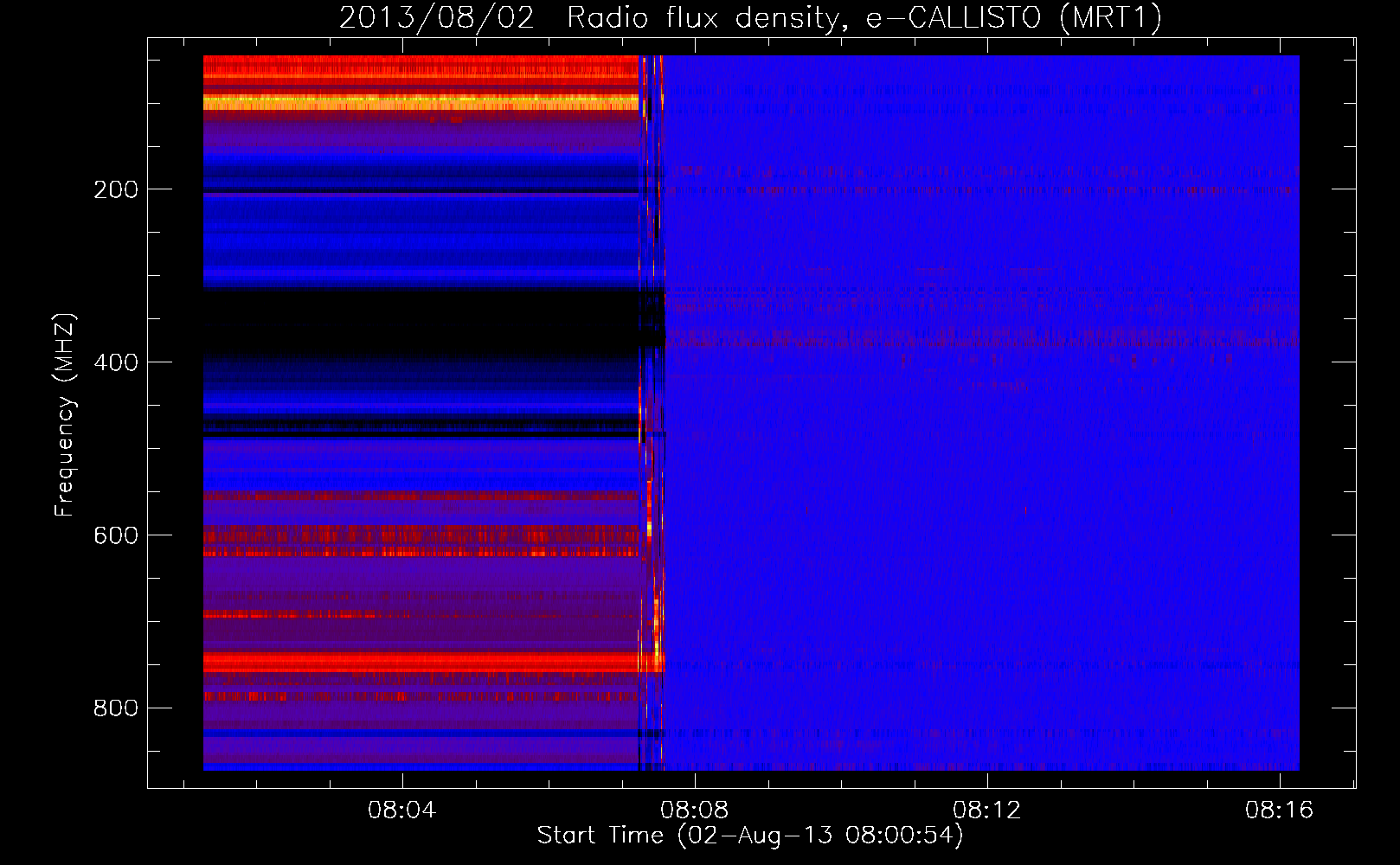This screenshot has height=865, width=1400.
Task: Click the "Start Time (02-Aug-13 08:00:54)" label
Action: click(x=750, y=836)
